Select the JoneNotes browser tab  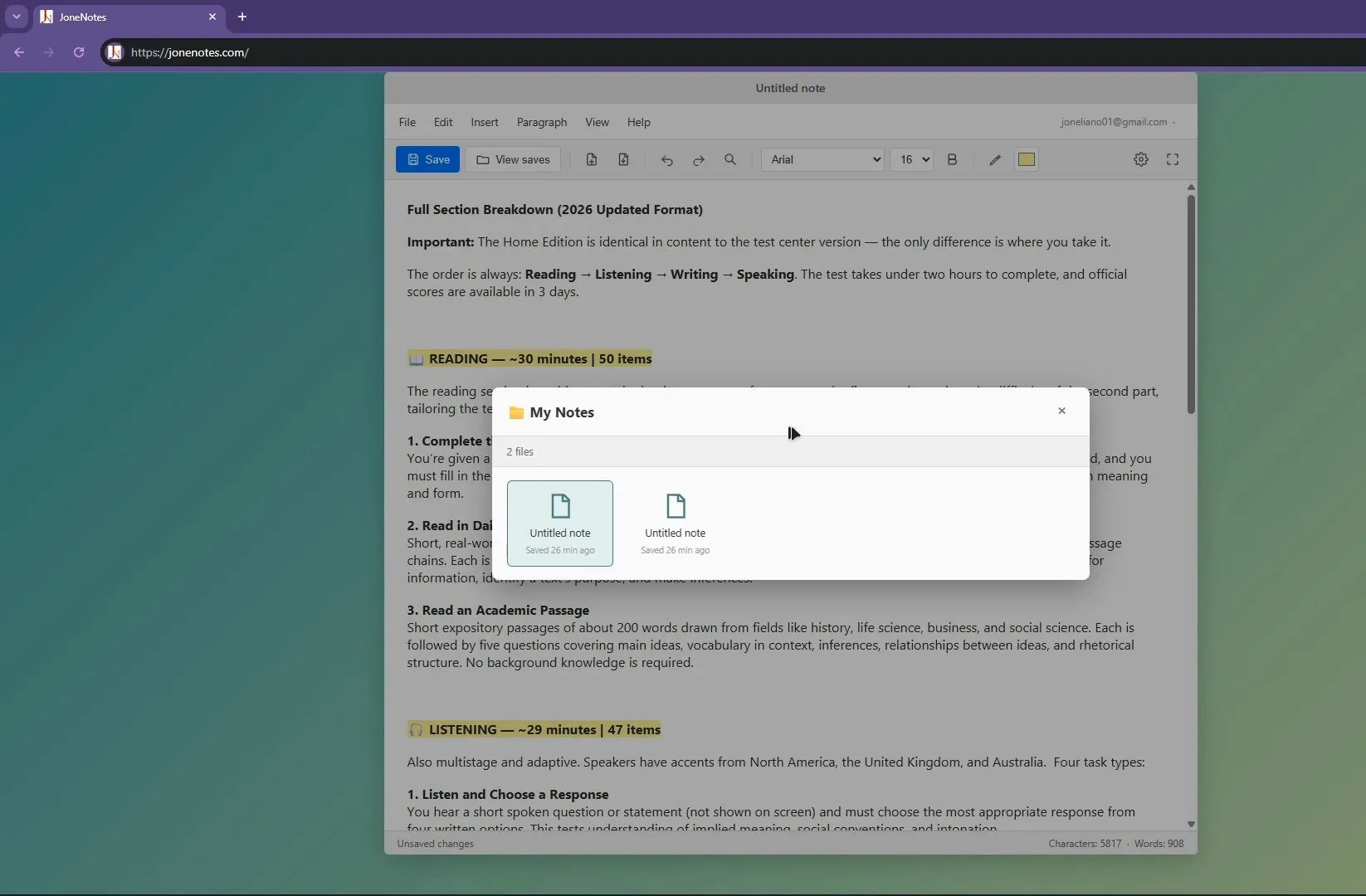click(129, 17)
